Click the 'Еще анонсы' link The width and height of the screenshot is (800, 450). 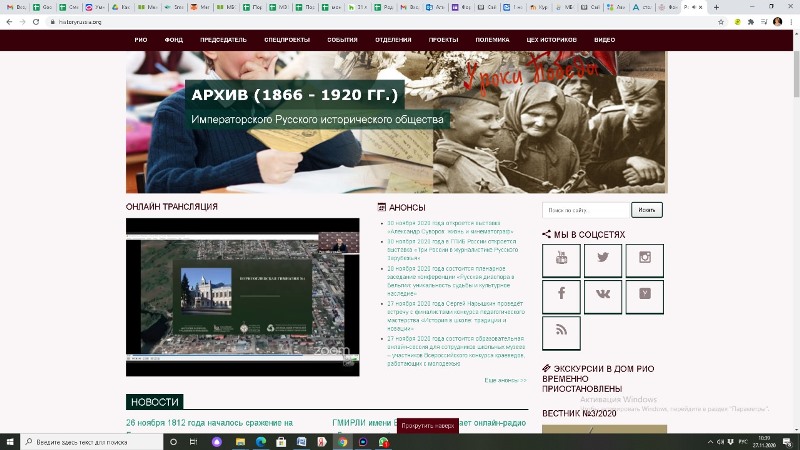click(505, 380)
